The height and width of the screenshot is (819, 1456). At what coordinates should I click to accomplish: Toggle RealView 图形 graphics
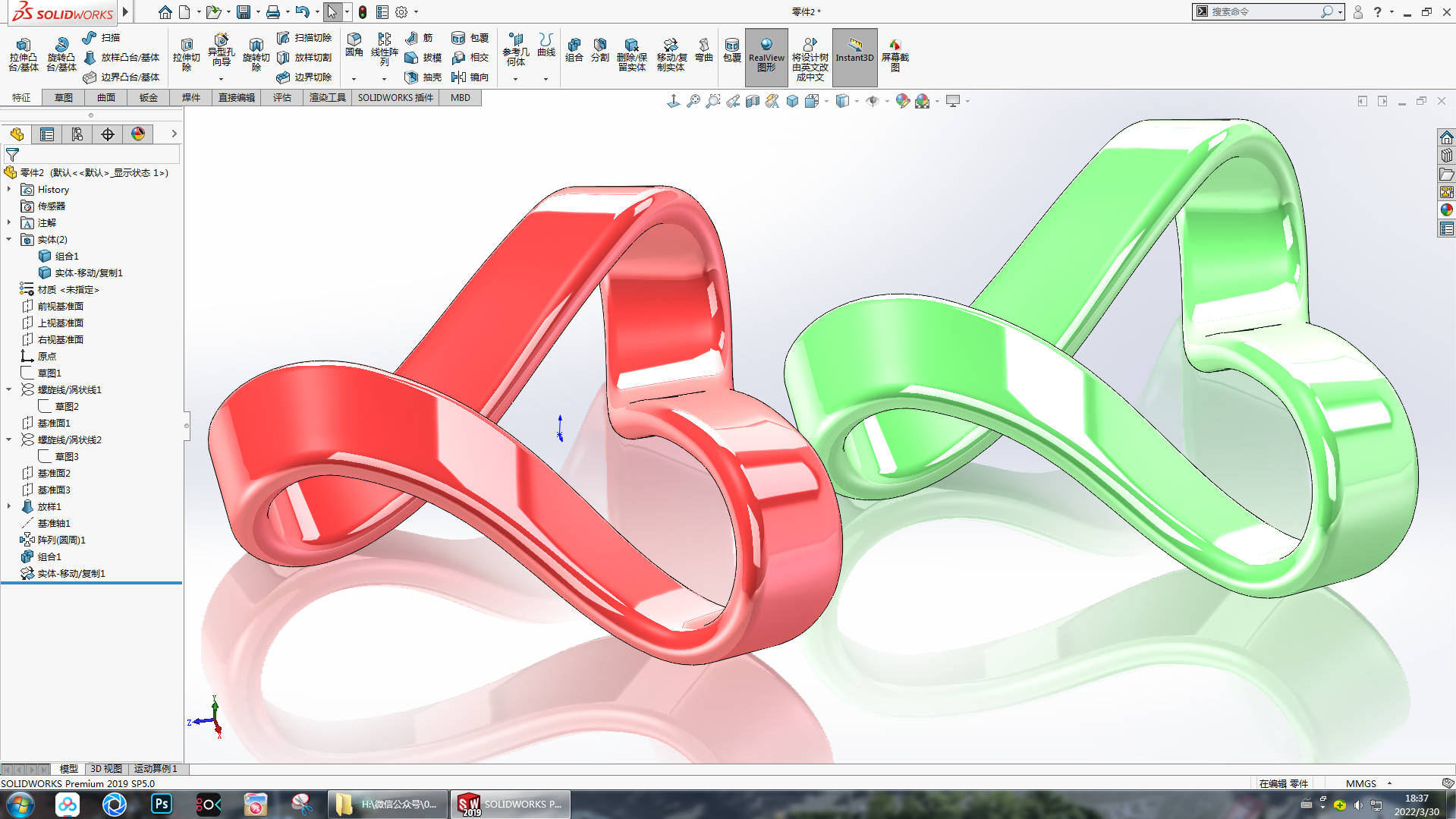coord(766,56)
